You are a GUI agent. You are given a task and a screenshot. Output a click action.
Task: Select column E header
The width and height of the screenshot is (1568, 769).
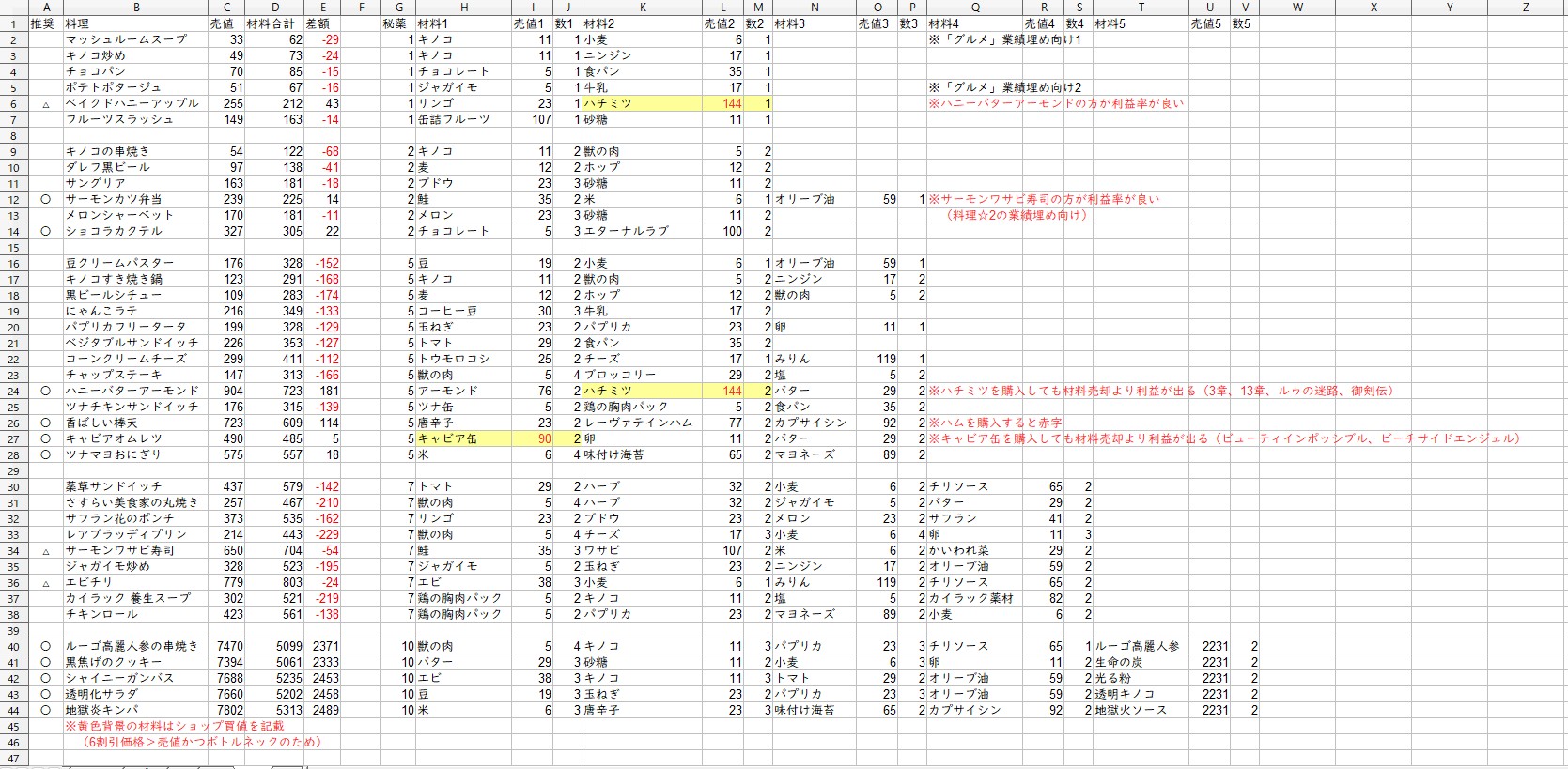(322, 8)
